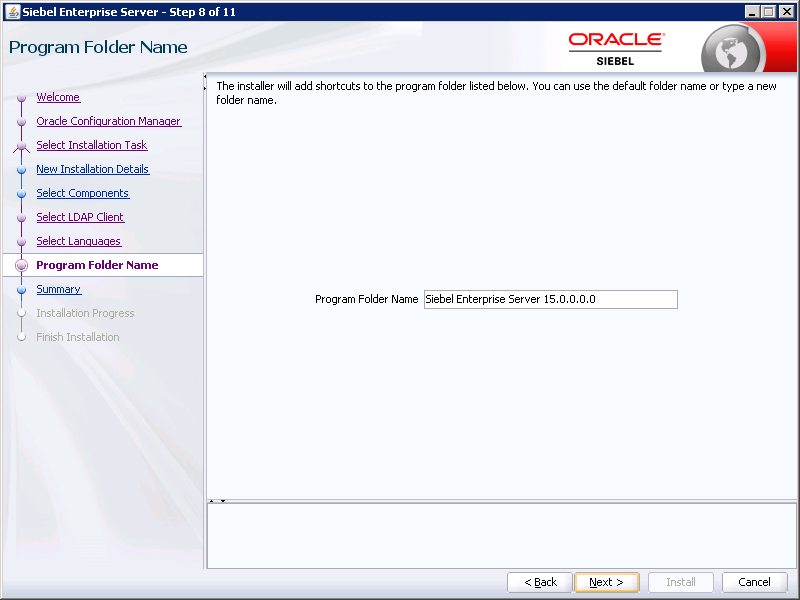Click the 'Program Folder Name' page heading
This screenshot has height=600, width=800.
(x=98, y=47)
